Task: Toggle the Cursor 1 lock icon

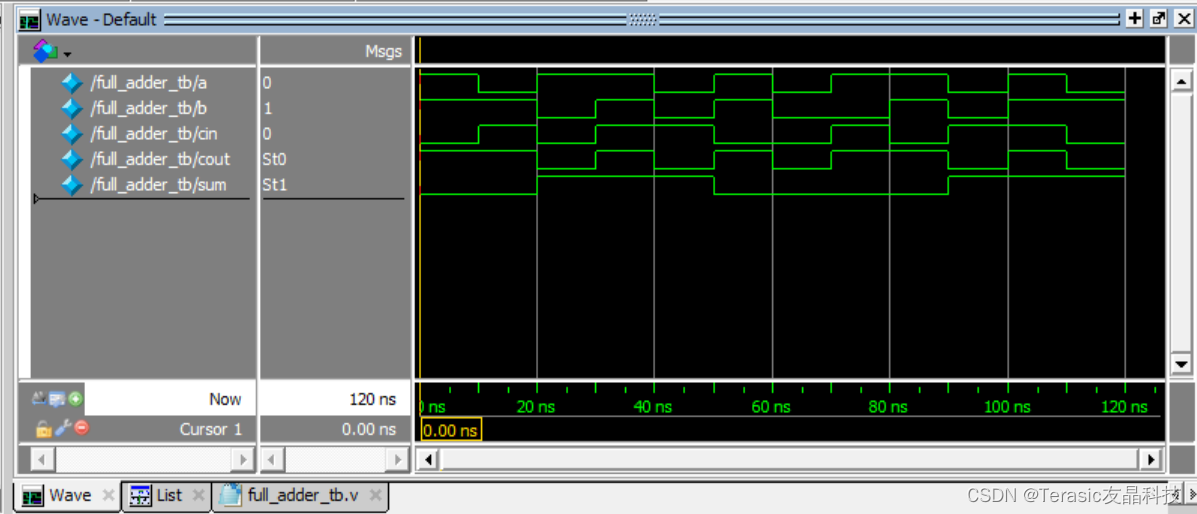Action: (x=43, y=429)
